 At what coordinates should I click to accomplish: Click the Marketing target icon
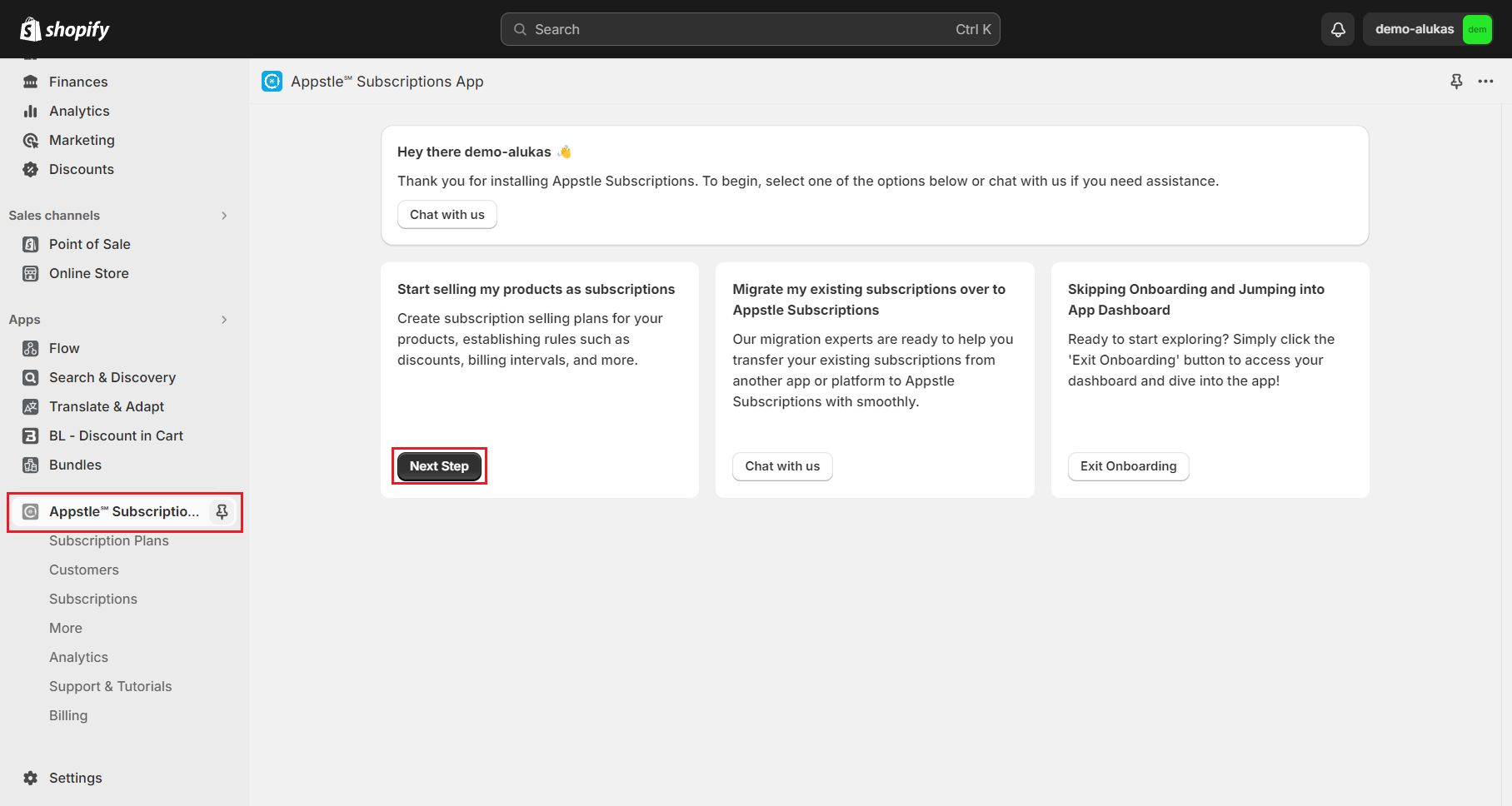[x=31, y=140]
